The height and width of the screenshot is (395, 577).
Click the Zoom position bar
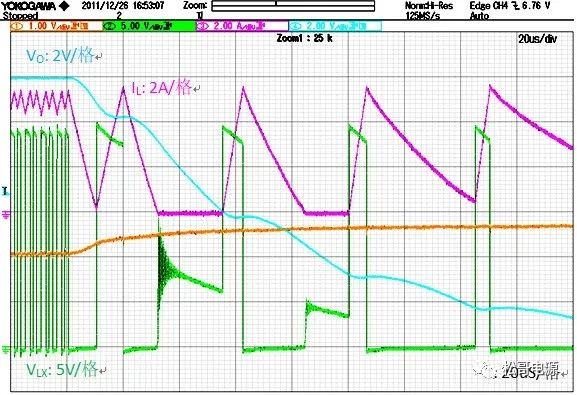(x=293, y=6)
